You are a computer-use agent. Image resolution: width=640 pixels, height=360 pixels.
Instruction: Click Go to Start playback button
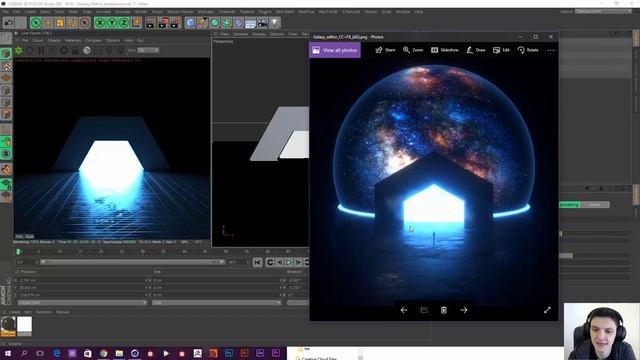258,262
